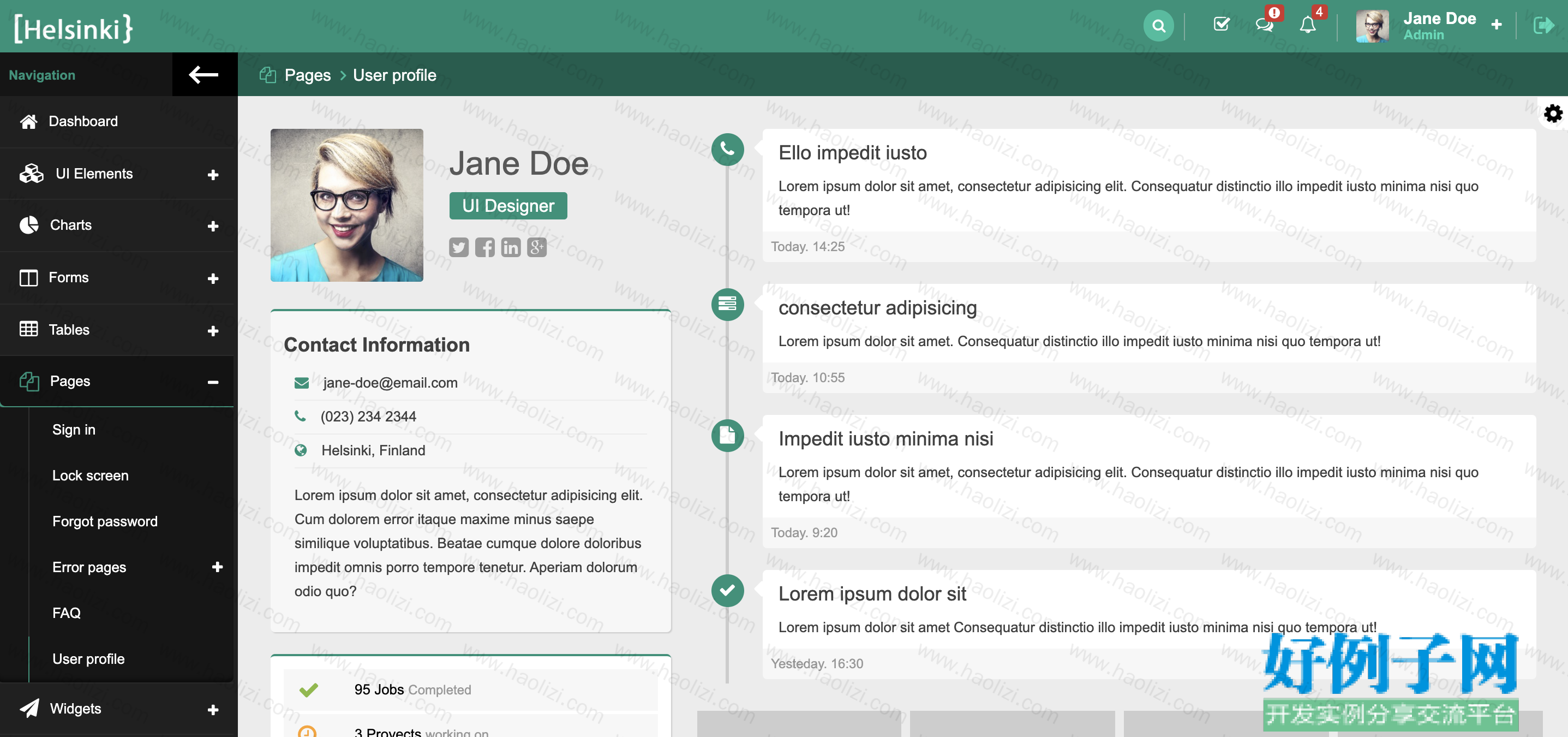
Task: Click the Contact Information heading
Action: point(377,344)
